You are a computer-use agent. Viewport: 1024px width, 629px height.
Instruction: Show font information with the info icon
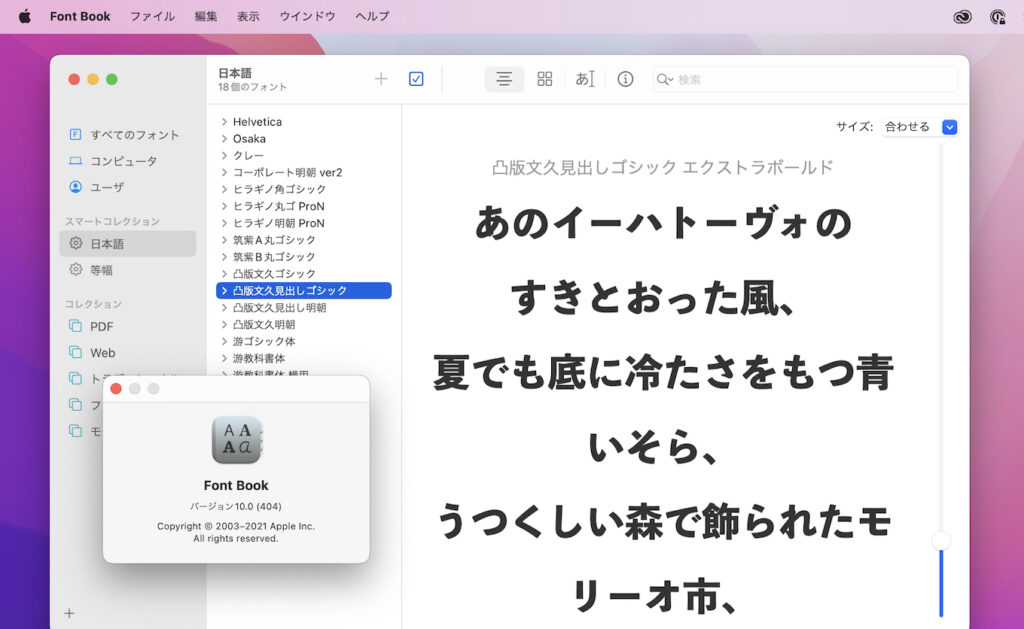pyautogui.click(x=625, y=79)
